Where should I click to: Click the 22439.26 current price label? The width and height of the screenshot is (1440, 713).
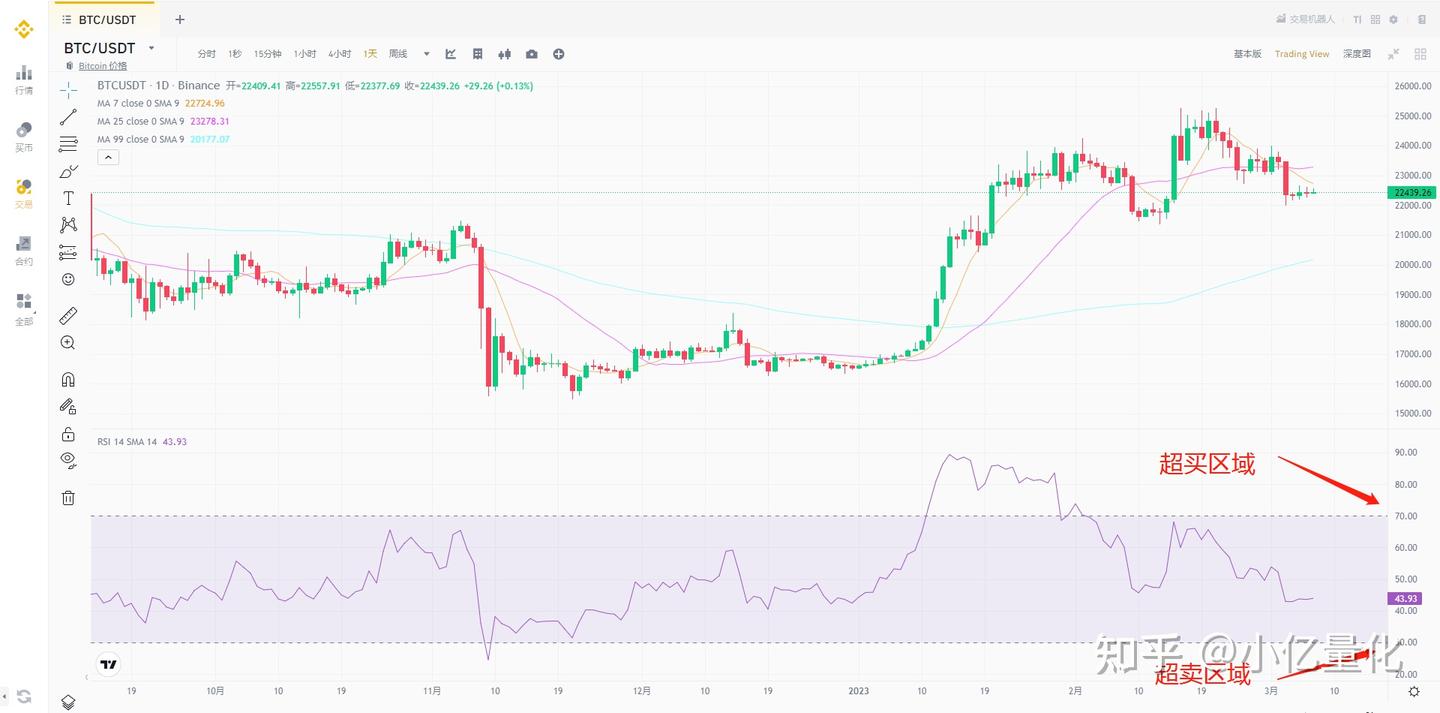(x=1413, y=192)
